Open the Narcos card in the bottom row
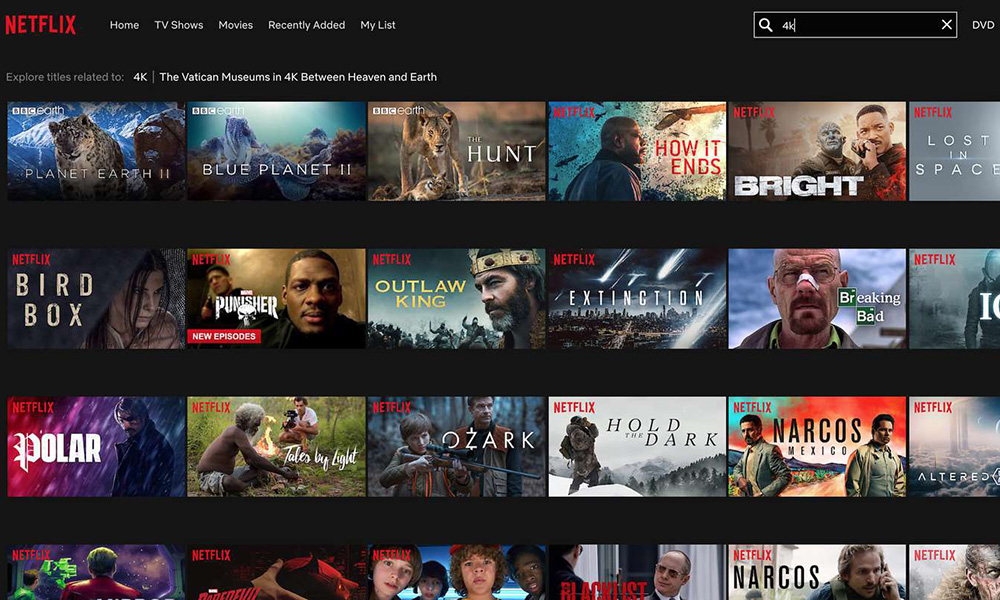 pyautogui.click(x=817, y=573)
